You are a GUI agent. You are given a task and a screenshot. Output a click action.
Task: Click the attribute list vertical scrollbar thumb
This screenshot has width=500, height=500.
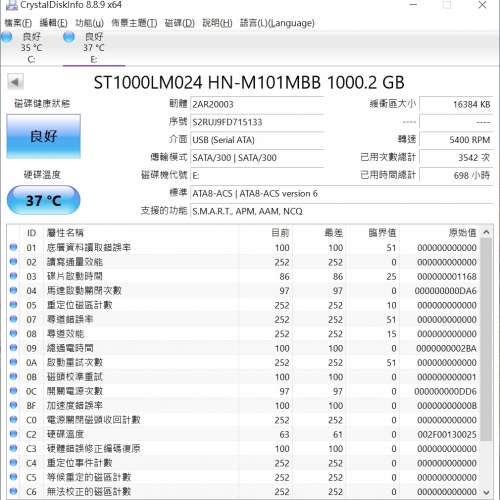[486, 339]
